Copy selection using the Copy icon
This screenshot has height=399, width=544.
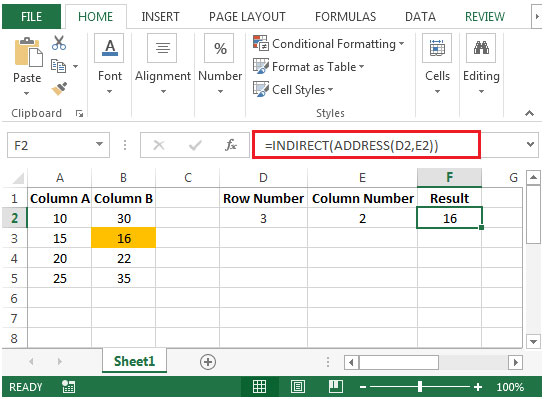58,66
